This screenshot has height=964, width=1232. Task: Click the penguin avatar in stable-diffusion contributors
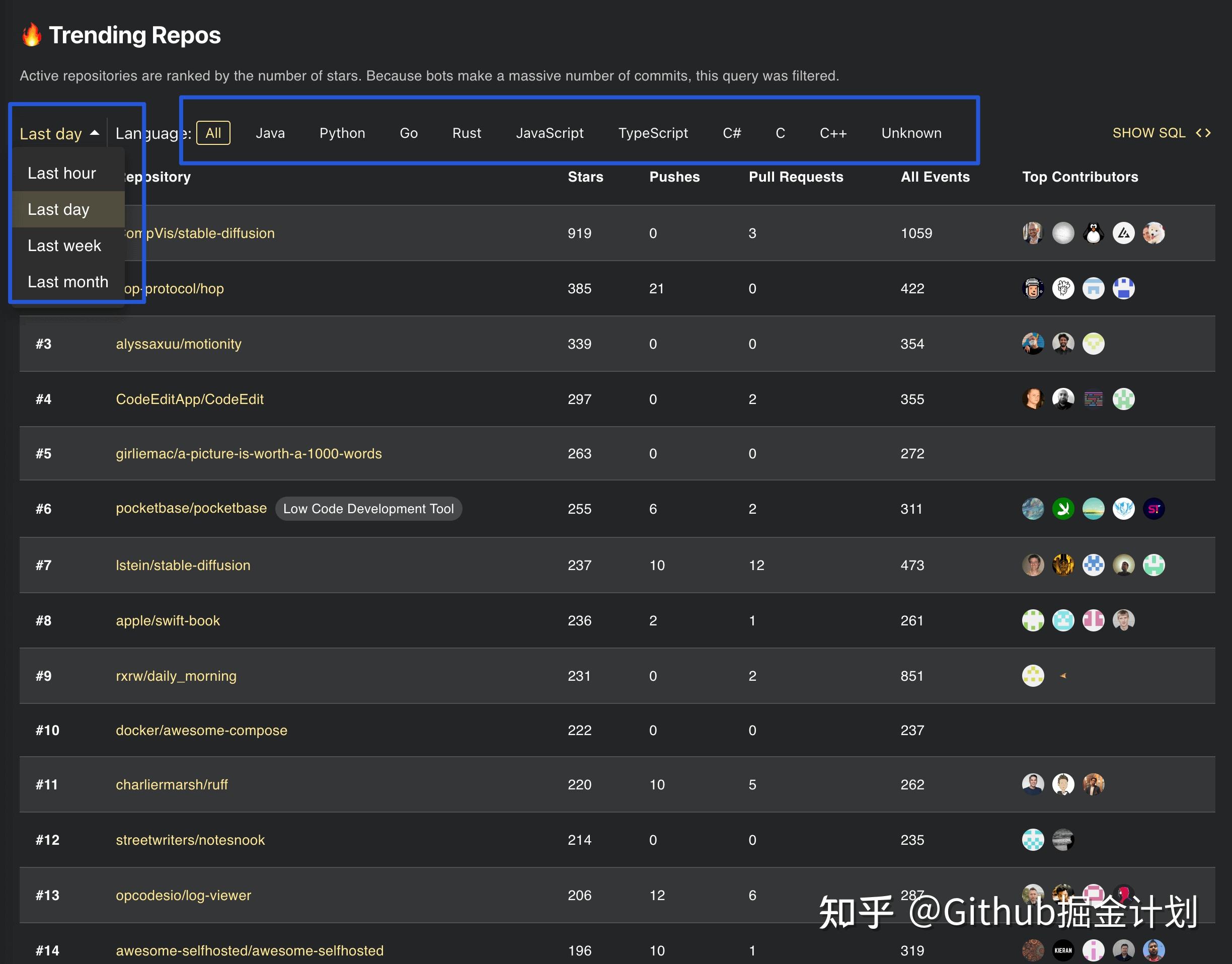click(1094, 232)
